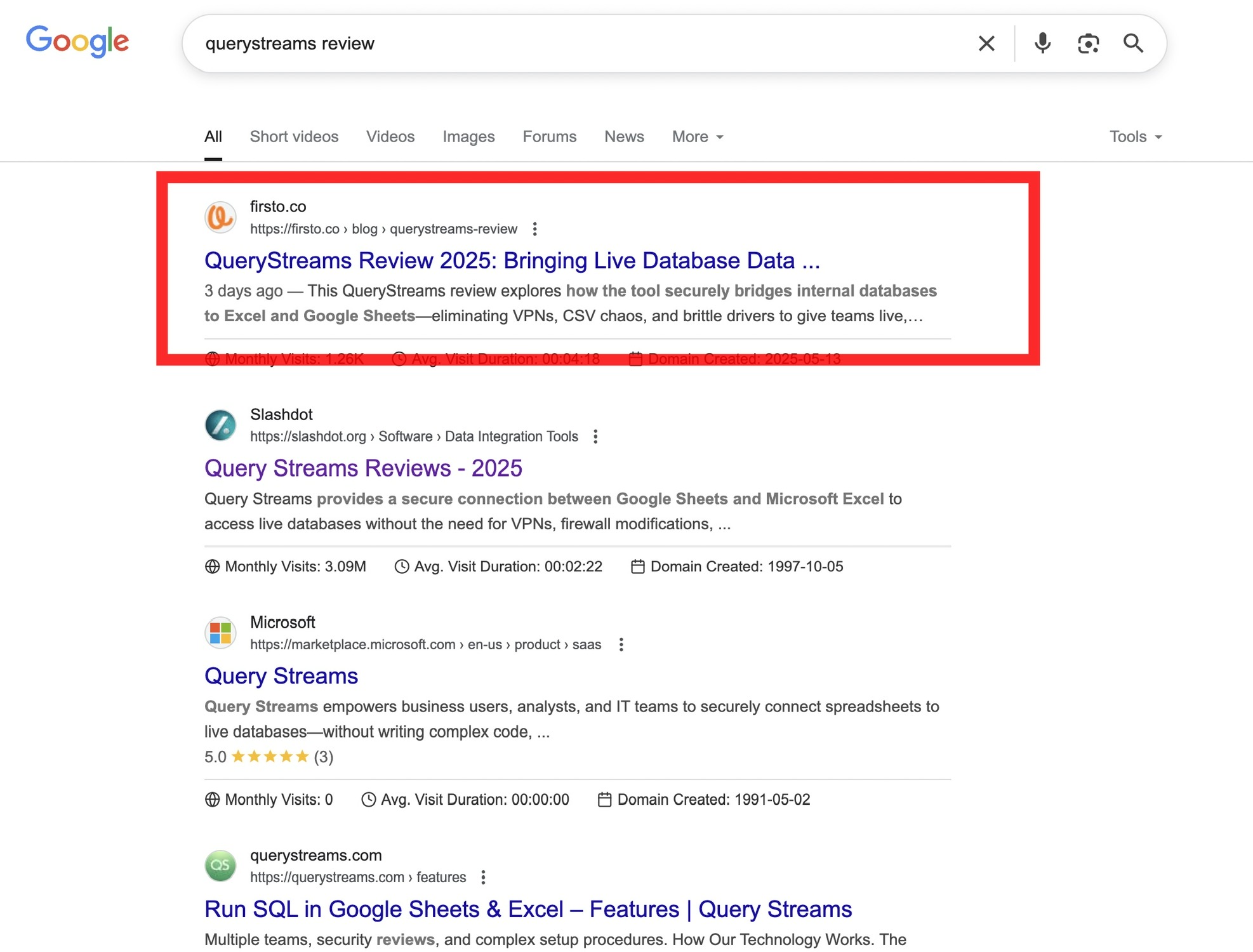Switch to the Forums tab
Image resolution: width=1253 pixels, height=952 pixels.
coord(550,136)
